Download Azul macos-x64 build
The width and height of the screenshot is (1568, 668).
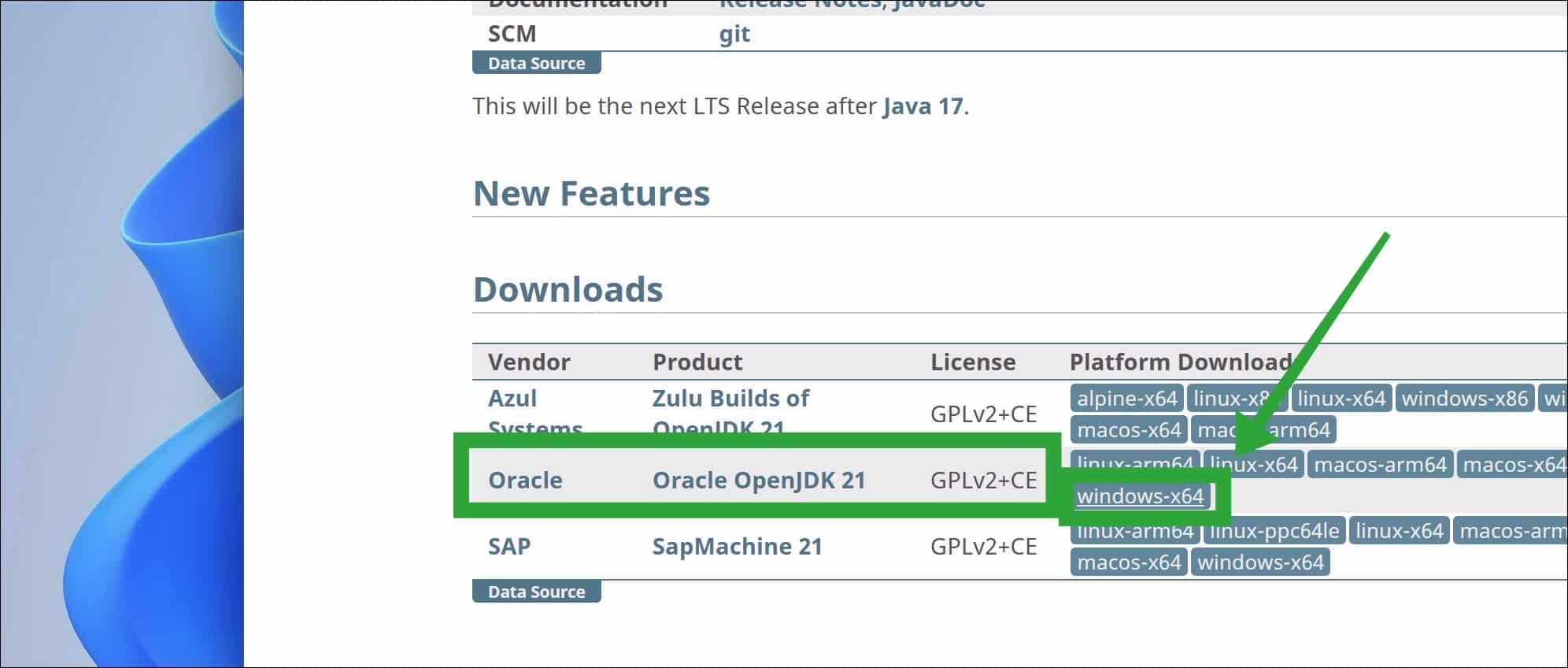(1129, 430)
